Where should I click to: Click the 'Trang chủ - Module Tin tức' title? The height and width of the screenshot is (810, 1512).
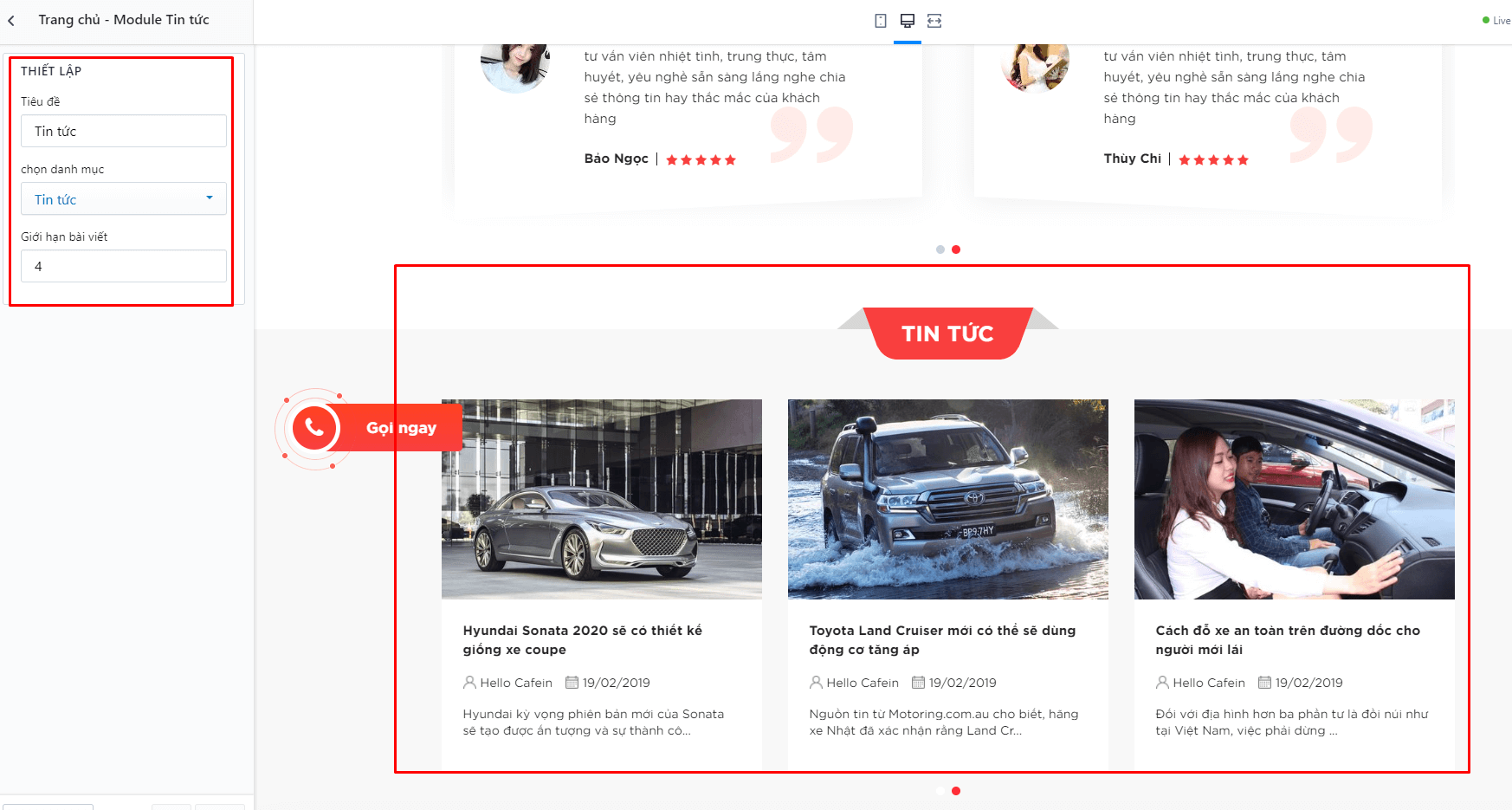(124, 20)
